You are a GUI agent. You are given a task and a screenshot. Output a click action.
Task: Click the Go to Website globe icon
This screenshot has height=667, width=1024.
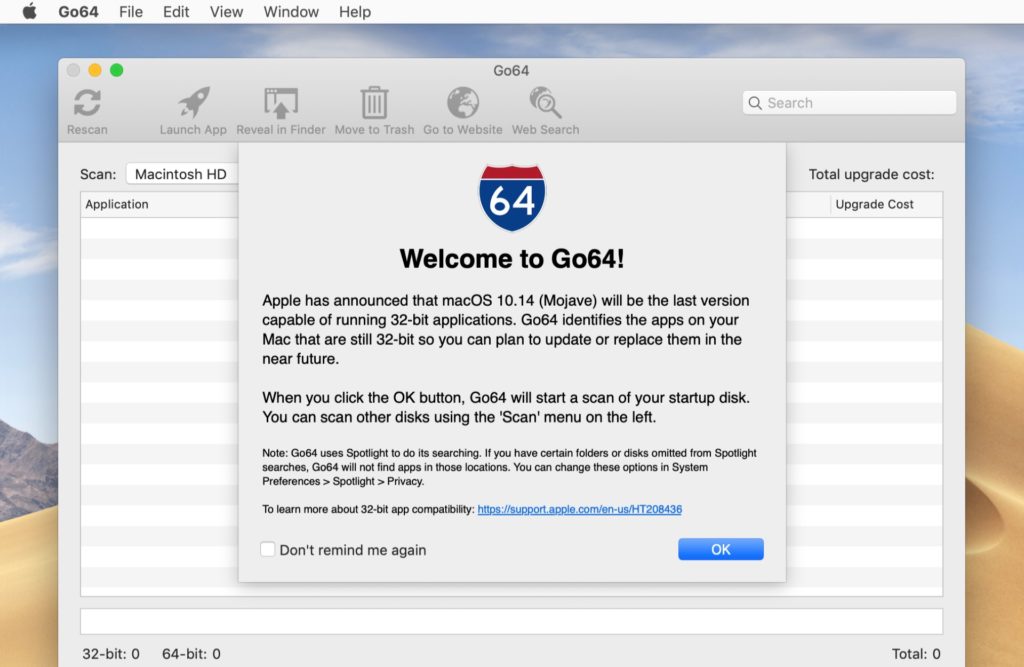point(462,103)
